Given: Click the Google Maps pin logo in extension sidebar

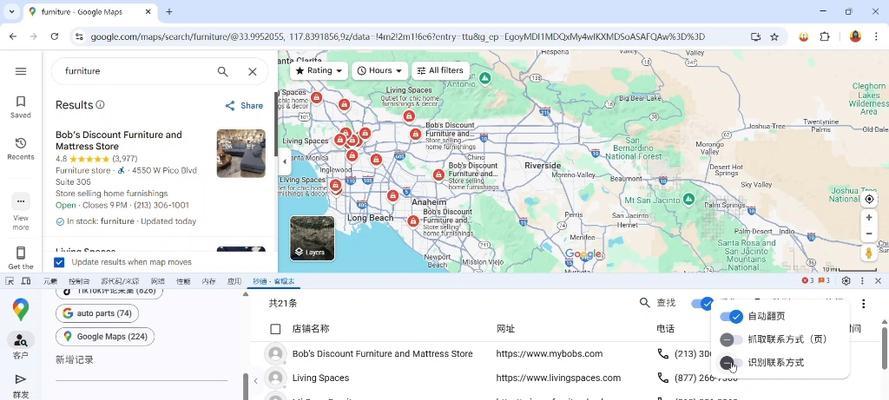Looking at the screenshot, I should [20, 309].
